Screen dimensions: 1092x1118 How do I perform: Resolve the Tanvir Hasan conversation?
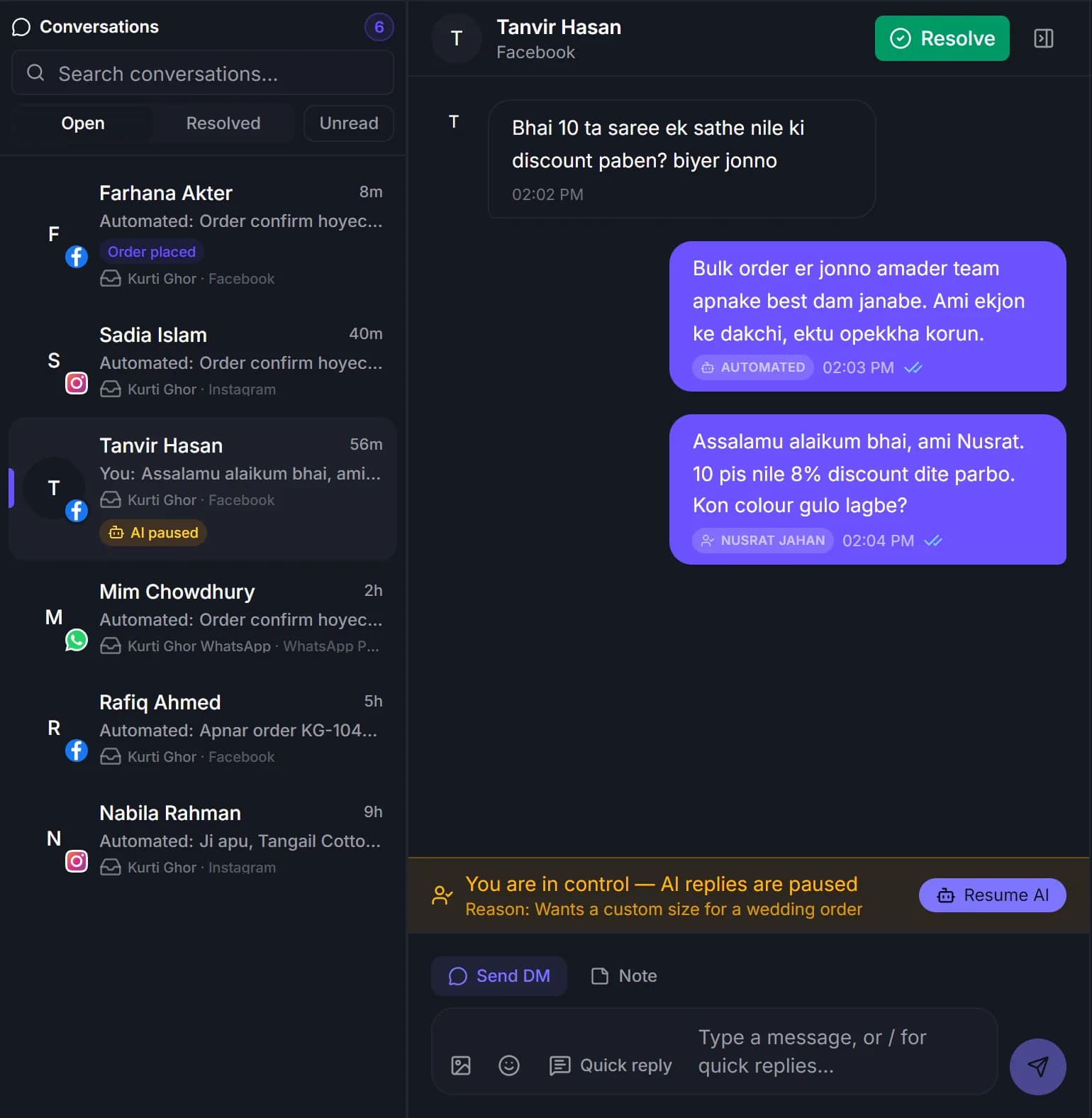tap(942, 38)
